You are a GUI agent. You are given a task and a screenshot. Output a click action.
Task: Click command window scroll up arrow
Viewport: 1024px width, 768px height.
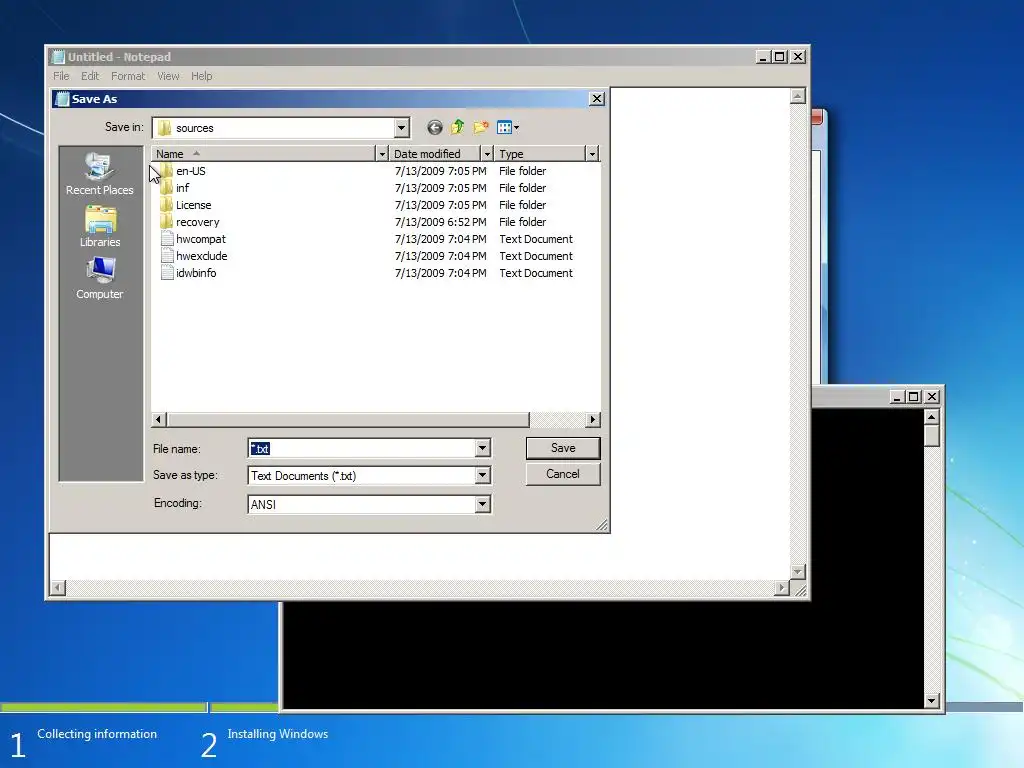click(932, 417)
